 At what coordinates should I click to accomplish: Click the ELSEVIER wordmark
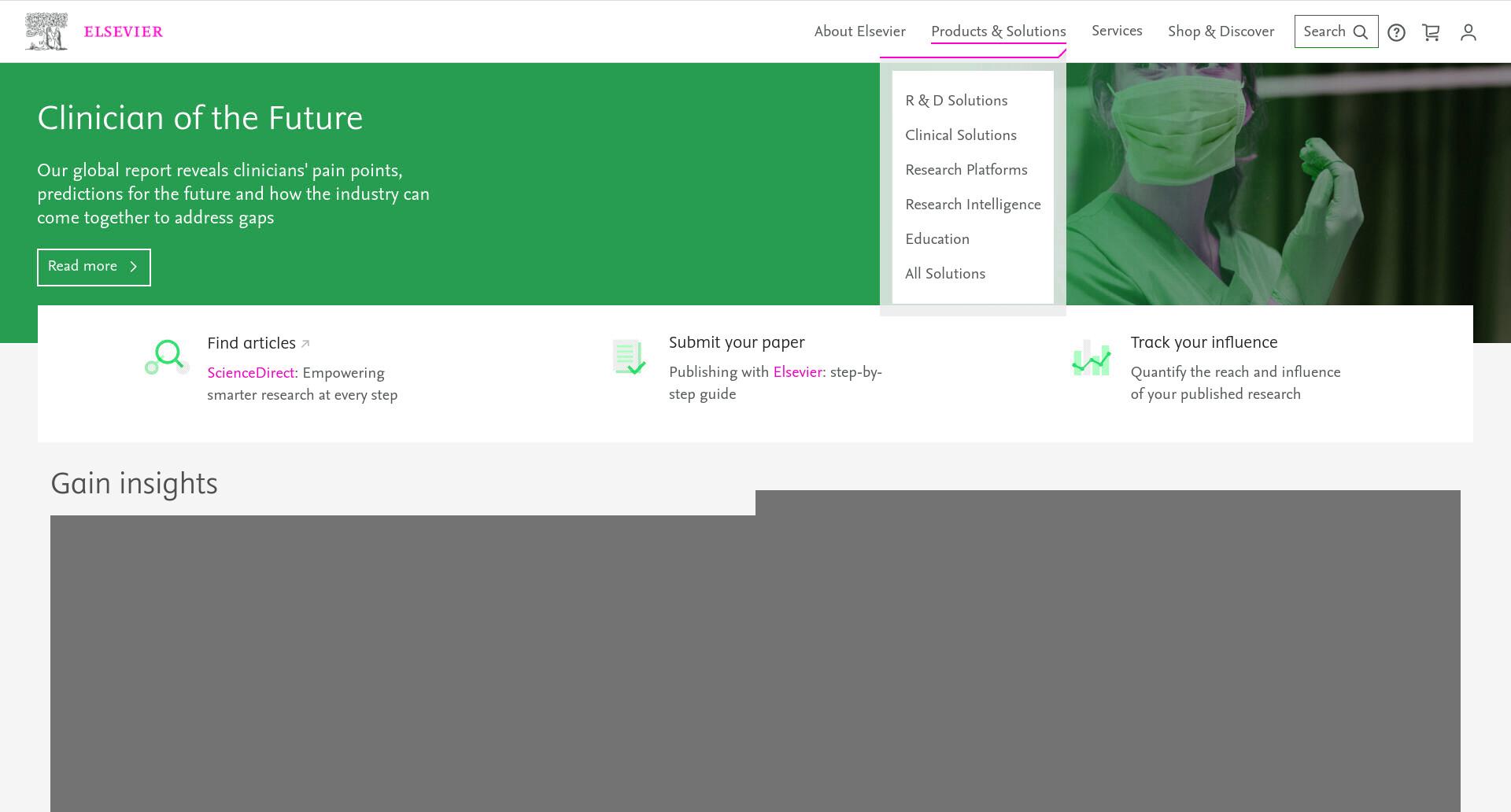[124, 32]
